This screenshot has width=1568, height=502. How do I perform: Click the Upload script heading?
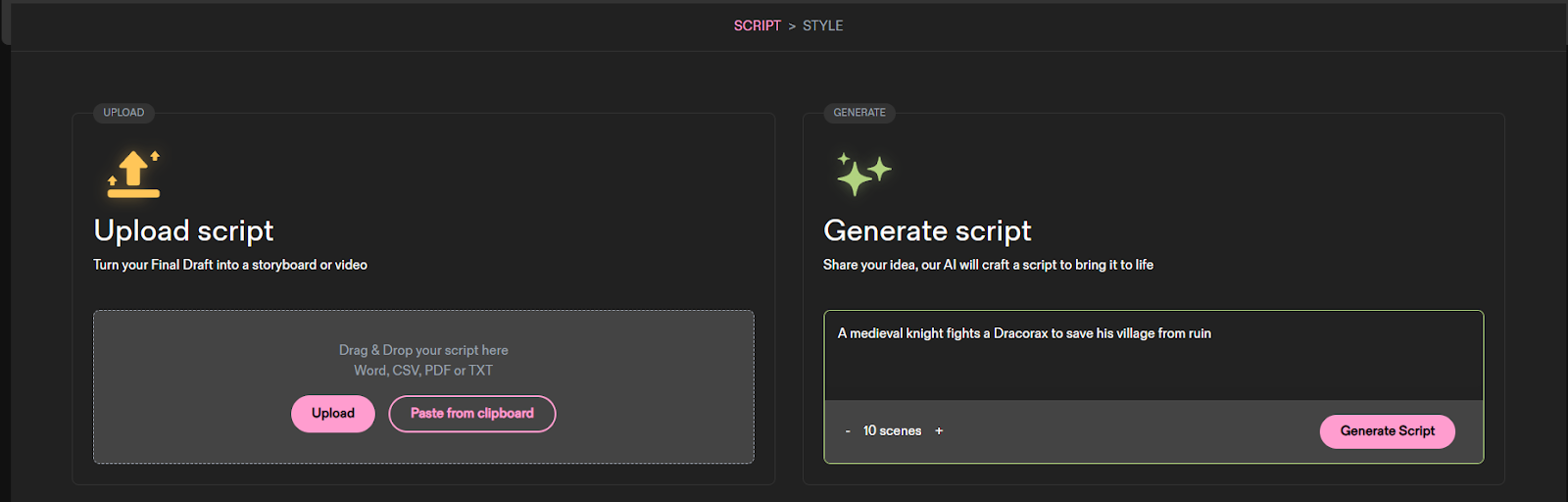point(183,230)
